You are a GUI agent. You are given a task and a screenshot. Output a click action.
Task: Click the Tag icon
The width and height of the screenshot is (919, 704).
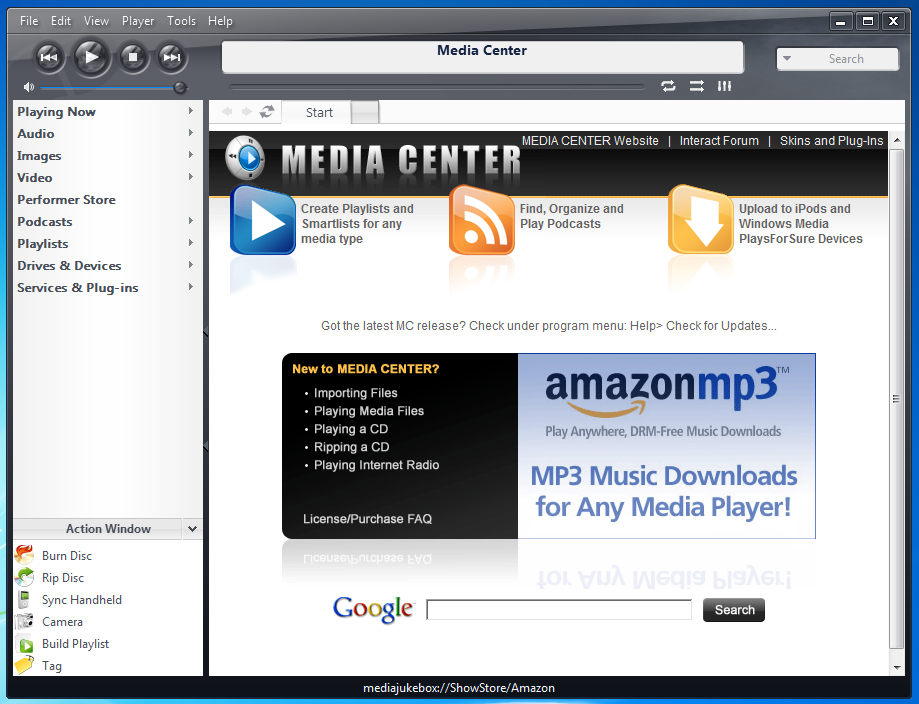click(25, 665)
